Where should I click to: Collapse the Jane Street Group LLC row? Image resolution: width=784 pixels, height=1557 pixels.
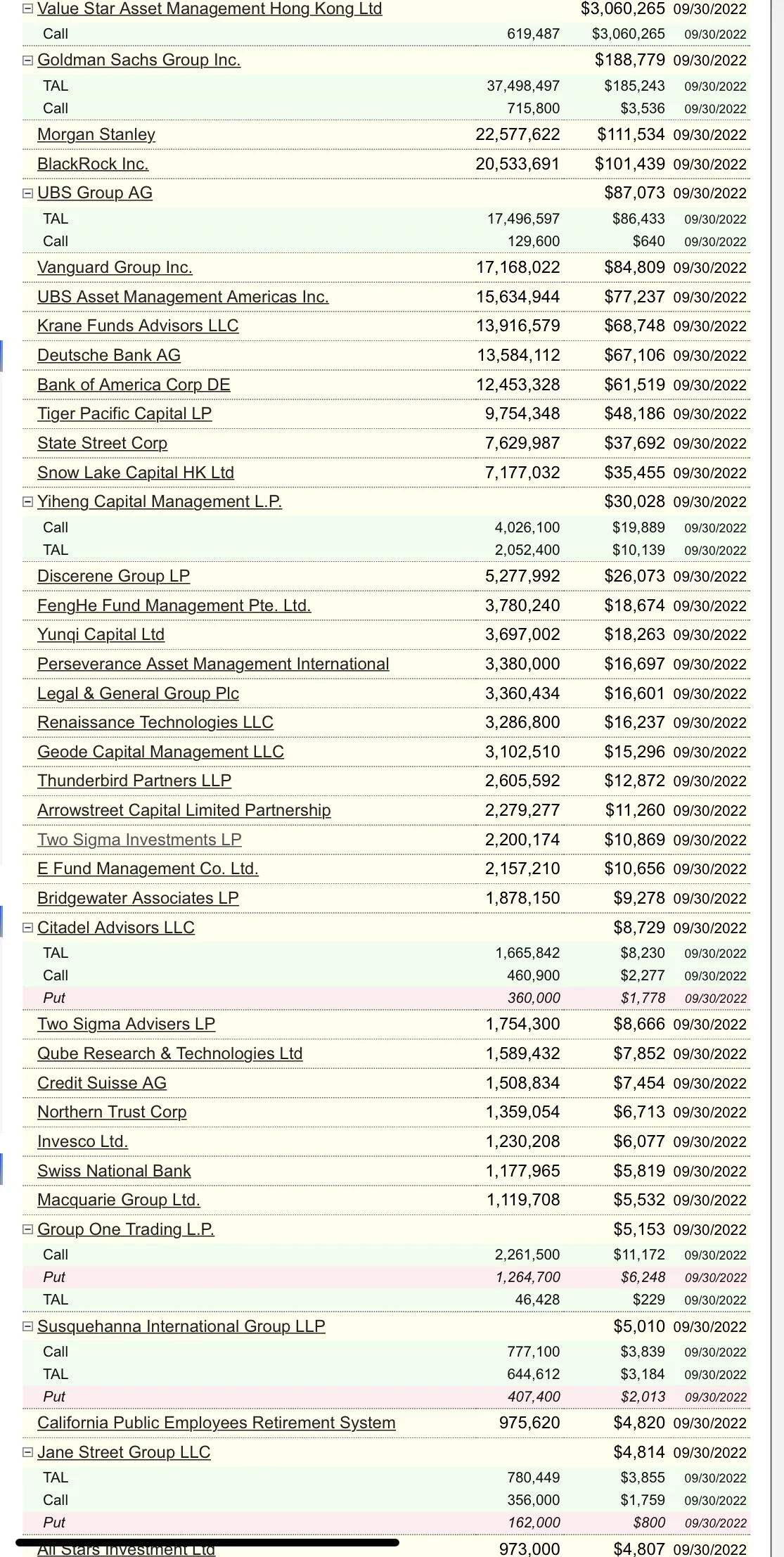click(28, 1452)
